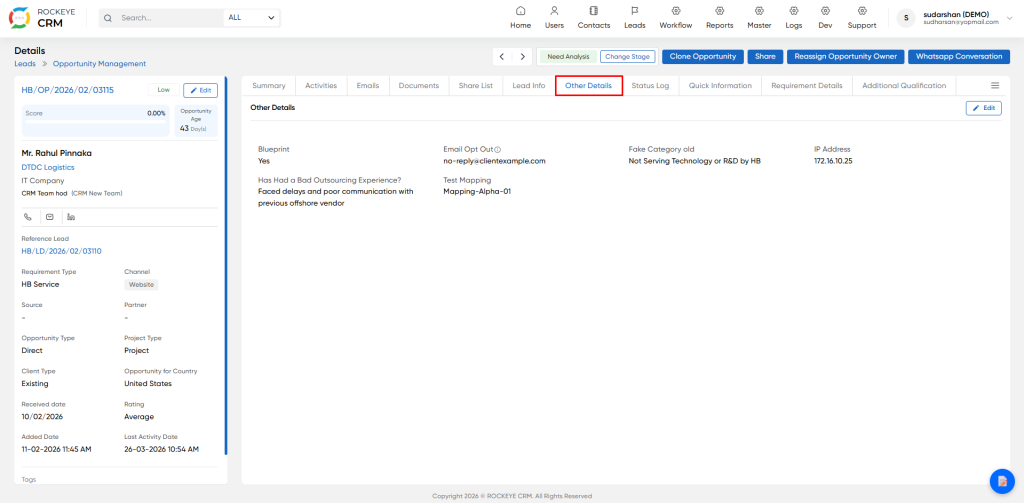Image resolution: width=1024 pixels, height=503 pixels.
Task: Click the left panel vertical scrollbar
Action: point(226,266)
